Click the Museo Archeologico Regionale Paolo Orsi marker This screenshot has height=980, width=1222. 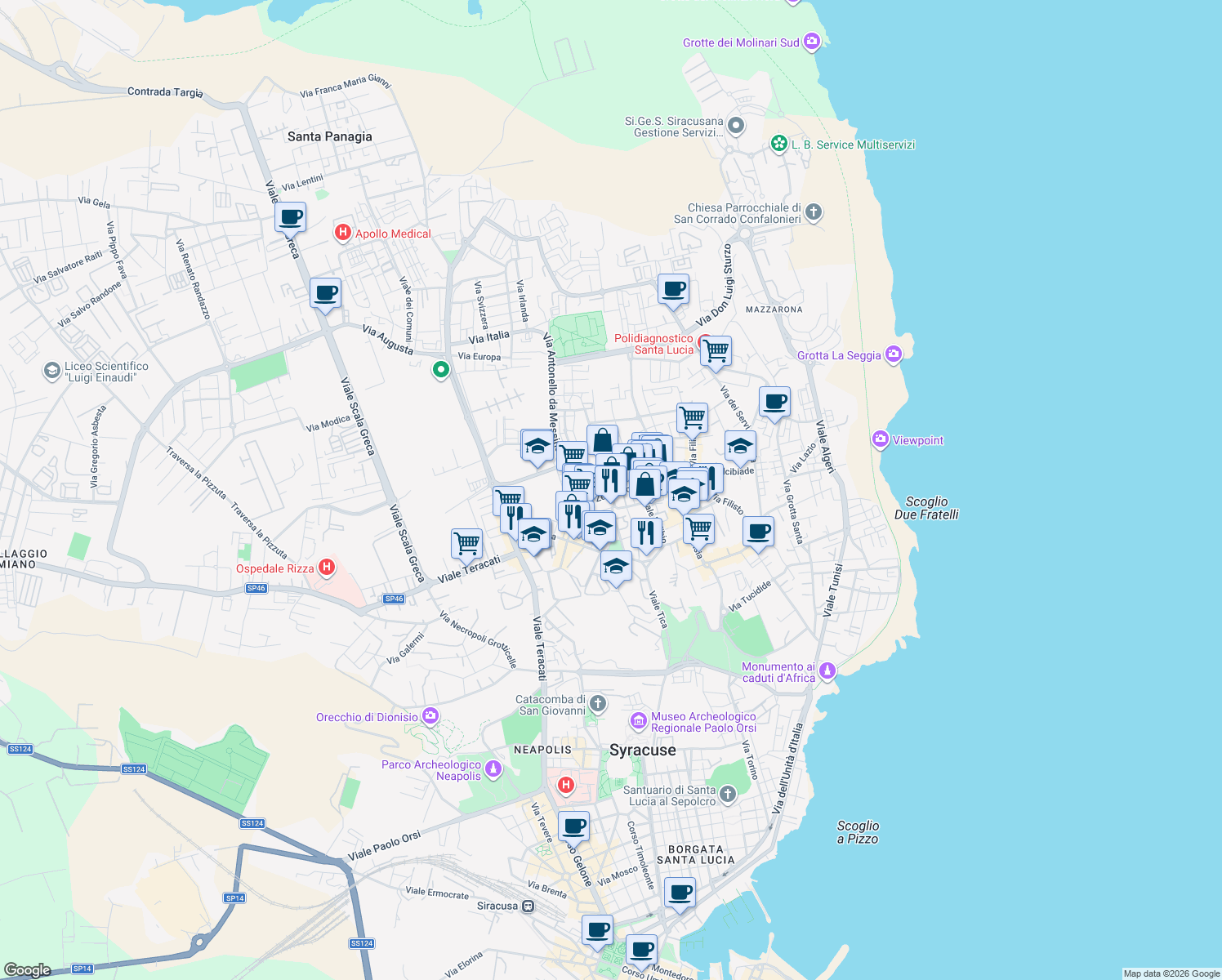coord(640,721)
